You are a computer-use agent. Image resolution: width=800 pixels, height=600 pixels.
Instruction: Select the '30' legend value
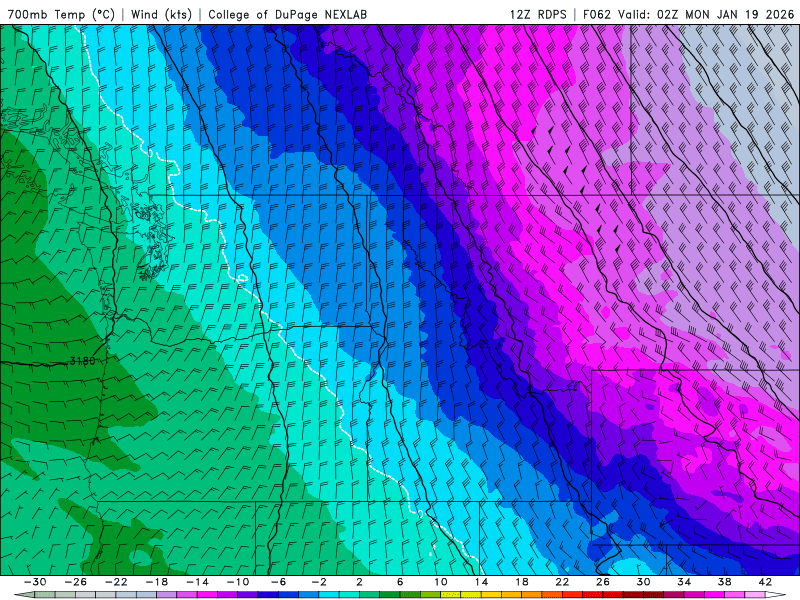[643, 582]
